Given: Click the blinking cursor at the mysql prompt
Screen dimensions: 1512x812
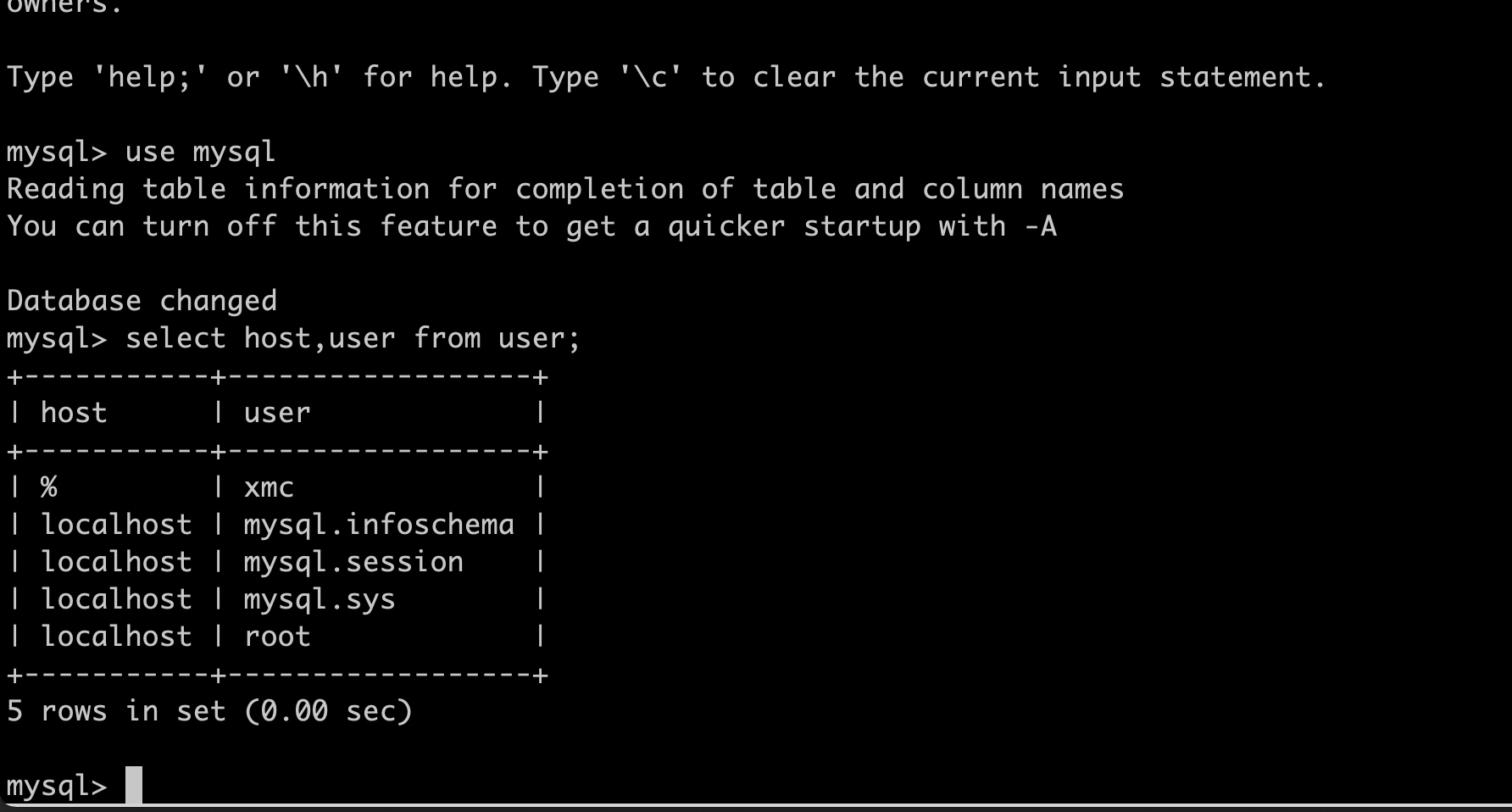Looking at the screenshot, I should click(134, 785).
